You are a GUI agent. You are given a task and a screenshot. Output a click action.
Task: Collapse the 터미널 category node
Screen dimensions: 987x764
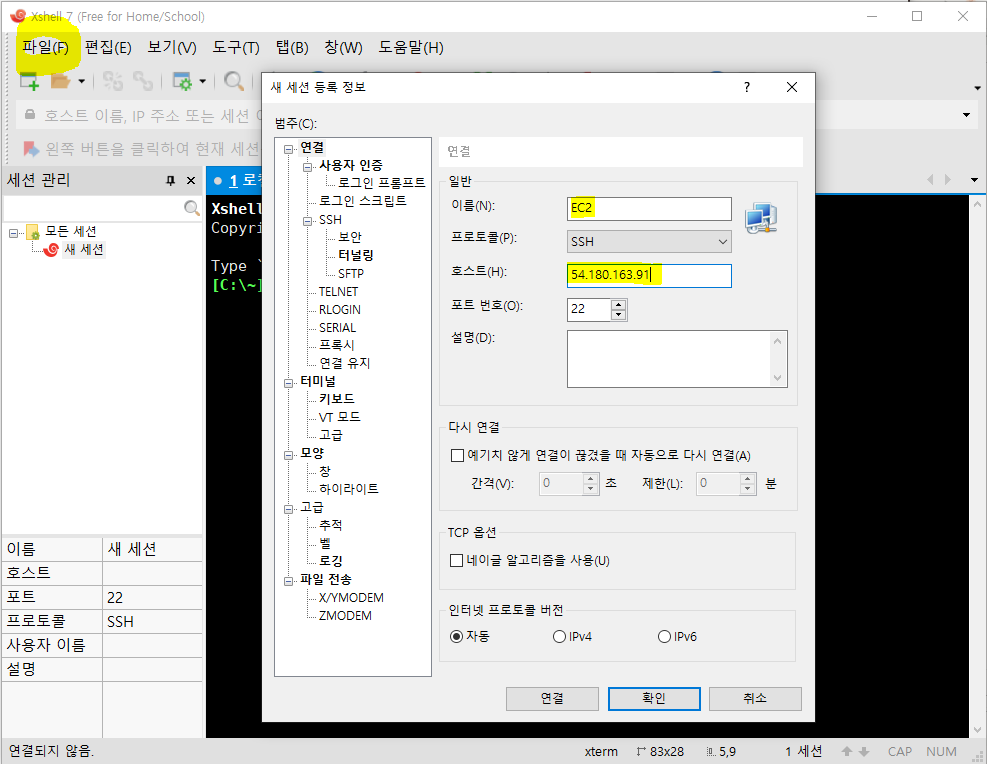coord(288,383)
